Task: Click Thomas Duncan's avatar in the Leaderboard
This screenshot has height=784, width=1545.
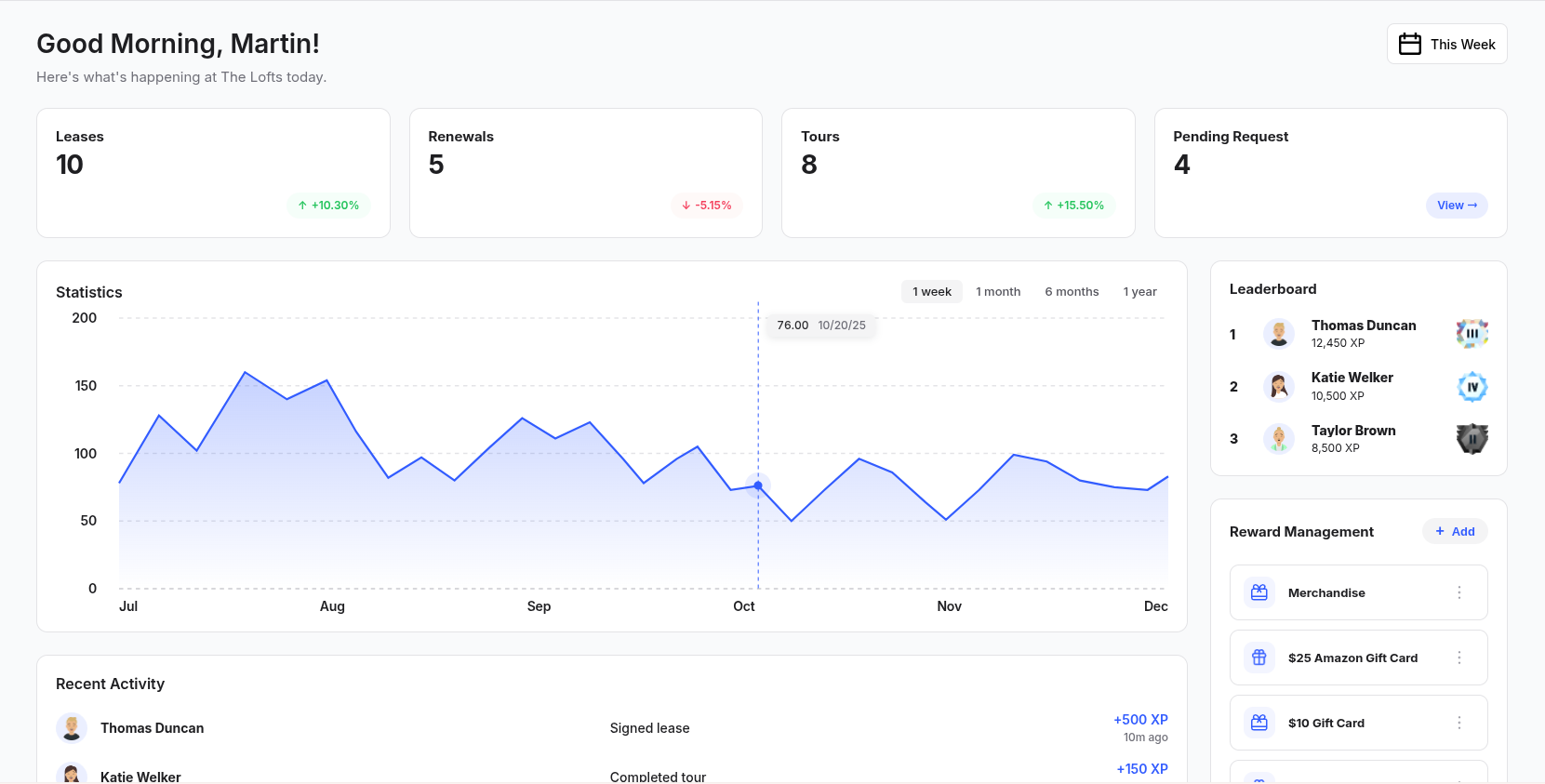Action: coord(1279,333)
